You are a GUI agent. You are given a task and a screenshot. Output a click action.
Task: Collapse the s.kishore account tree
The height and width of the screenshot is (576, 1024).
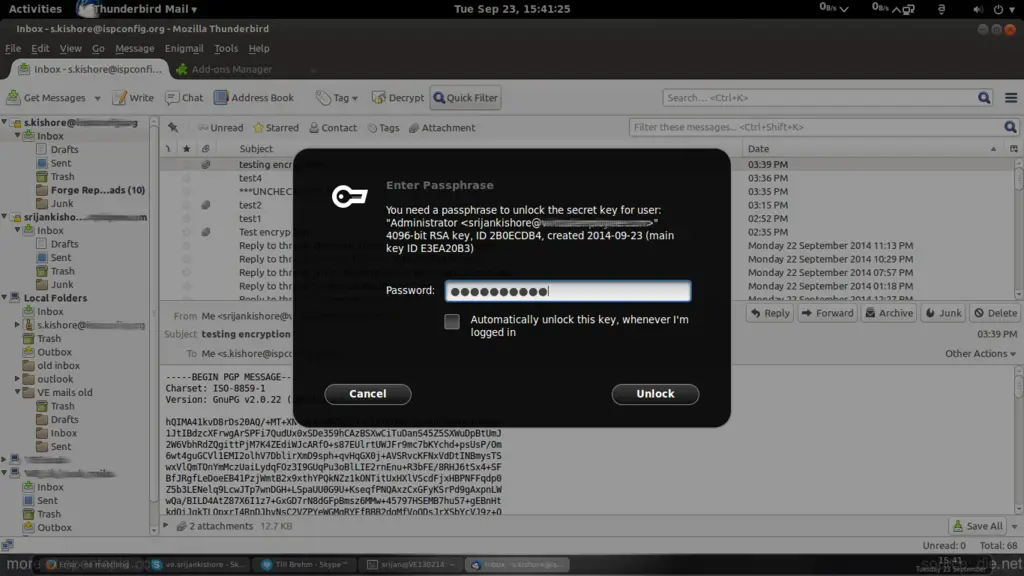pos(5,122)
